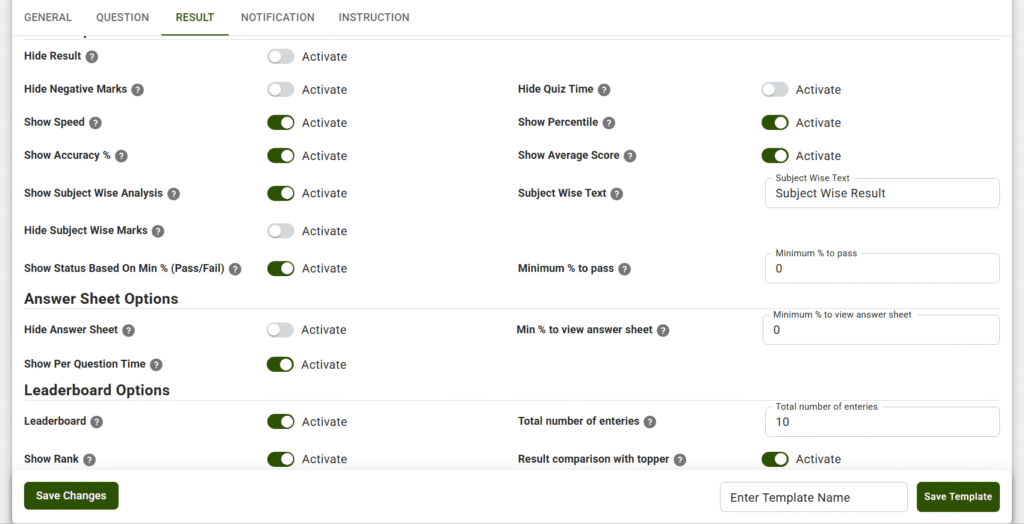Toggle the Hide Quiz Time switch
This screenshot has height=524, width=1024.
coord(775,90)
